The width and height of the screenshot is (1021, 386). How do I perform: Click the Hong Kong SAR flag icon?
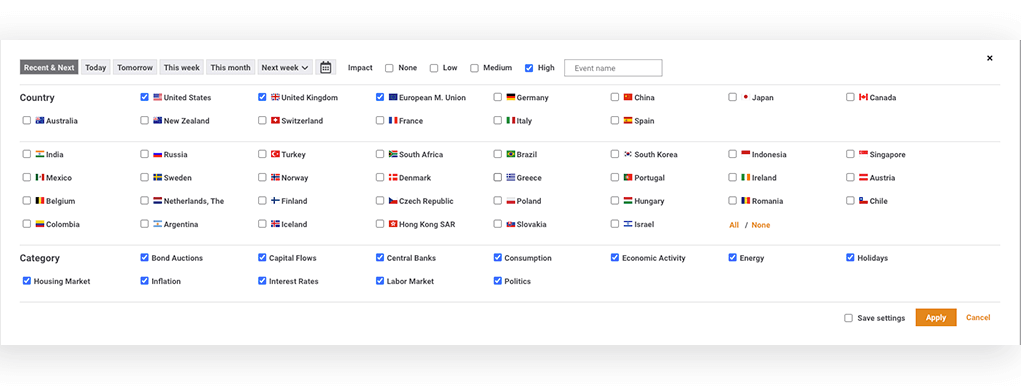point(393,224)
